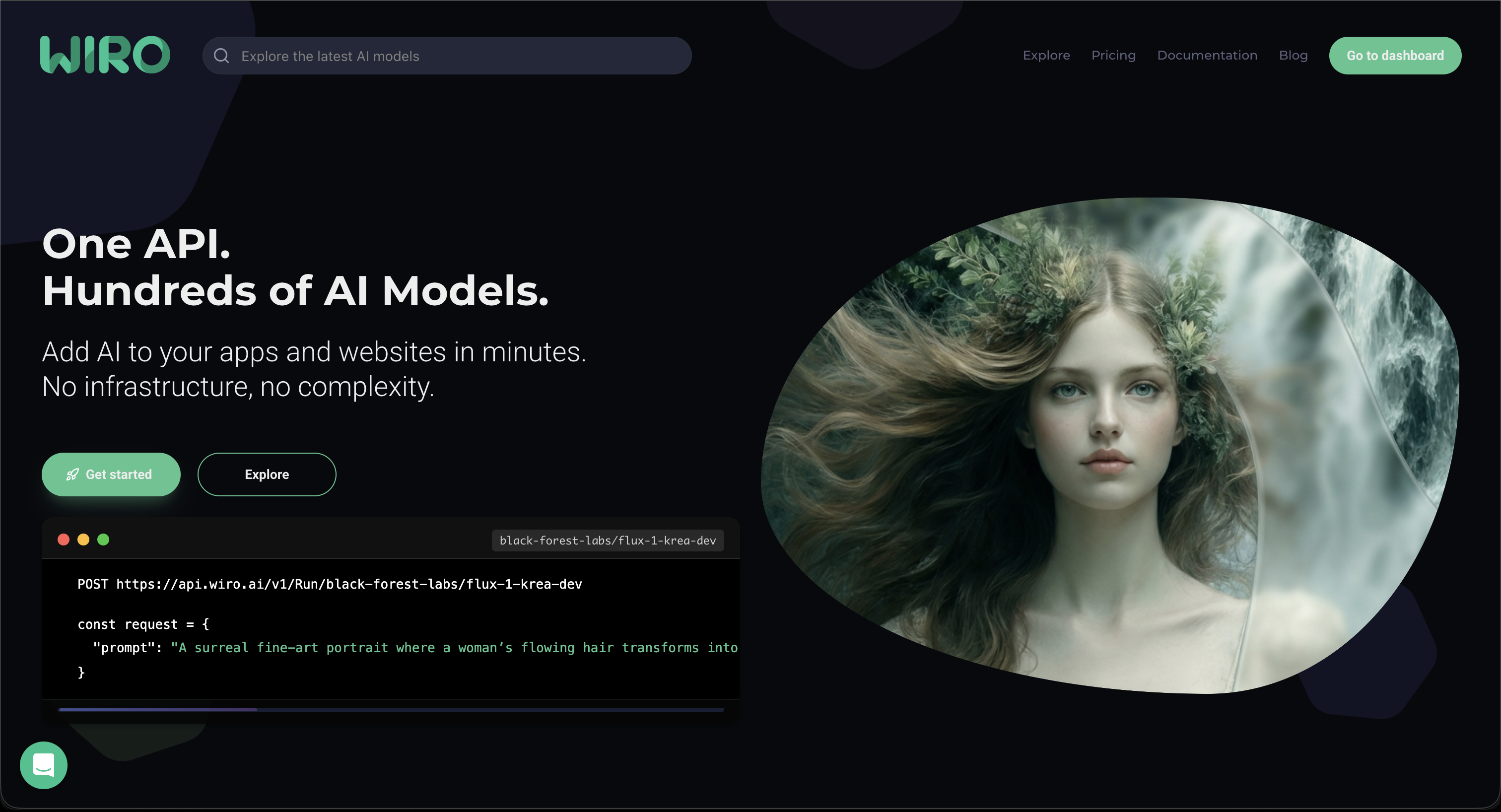Screen dimensions: 1501x812
Task: Open the Pricing page link
Action: click(x=1113, y=55)
